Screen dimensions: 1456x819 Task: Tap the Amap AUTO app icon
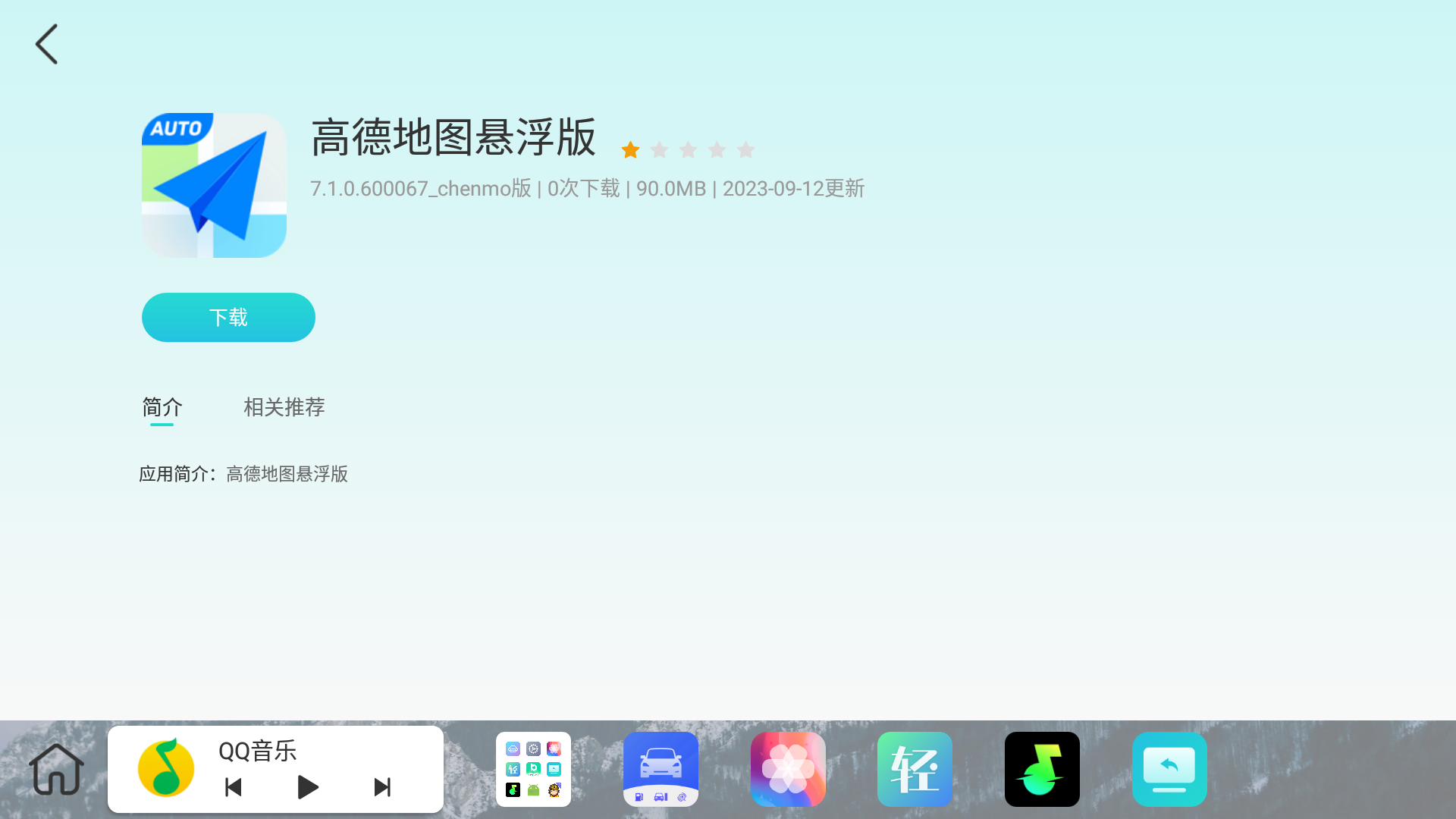pyautogui.click(x=214, y=186)
